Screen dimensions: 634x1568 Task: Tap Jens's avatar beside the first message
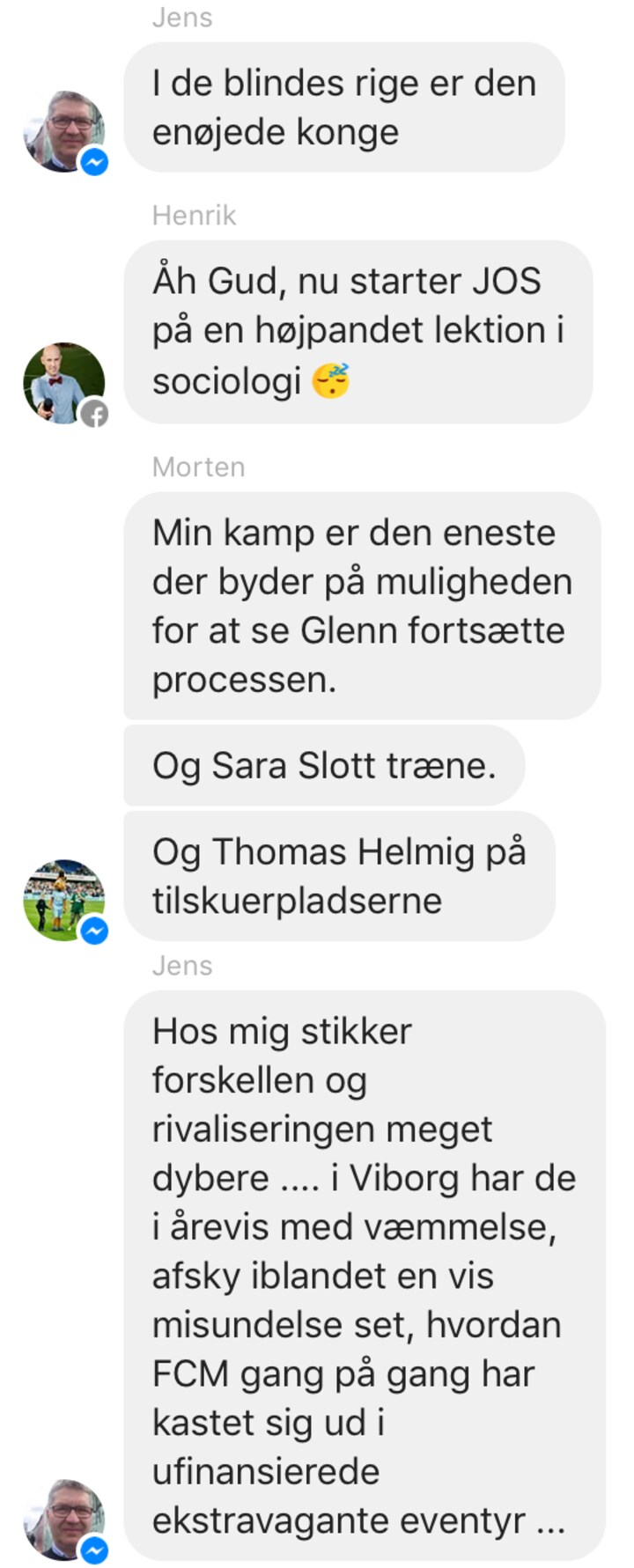pos(63,130)
